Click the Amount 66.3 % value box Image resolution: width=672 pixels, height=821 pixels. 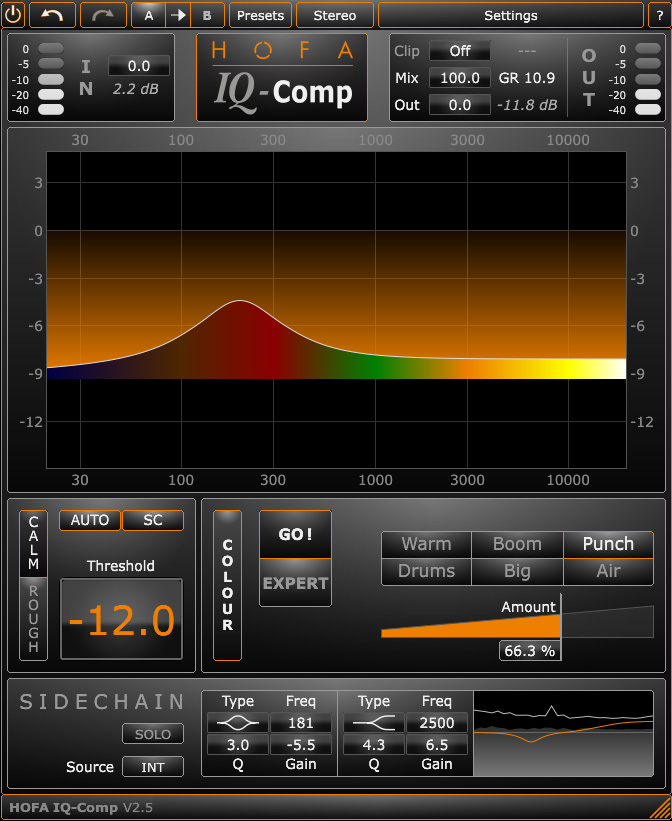(x=530, y=651)
